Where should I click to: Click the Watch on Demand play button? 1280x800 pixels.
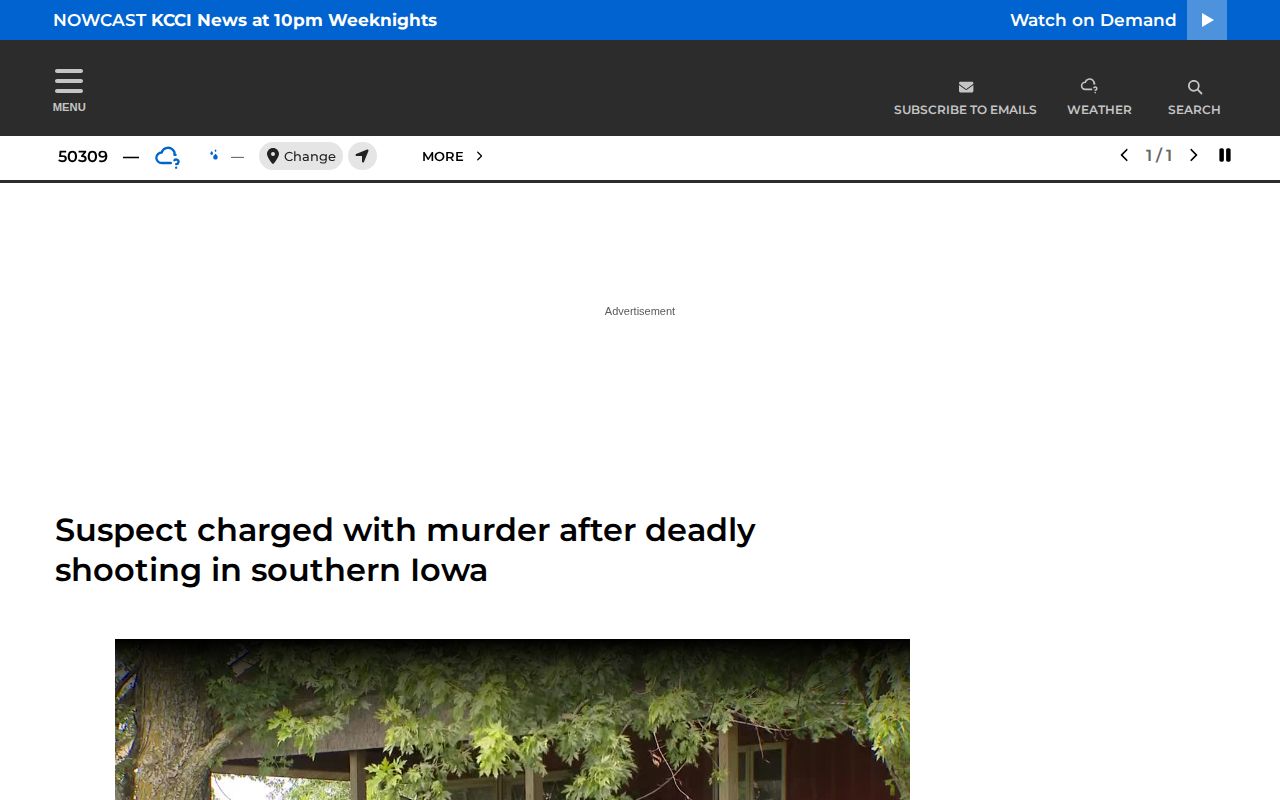[x=1207, y=20]
